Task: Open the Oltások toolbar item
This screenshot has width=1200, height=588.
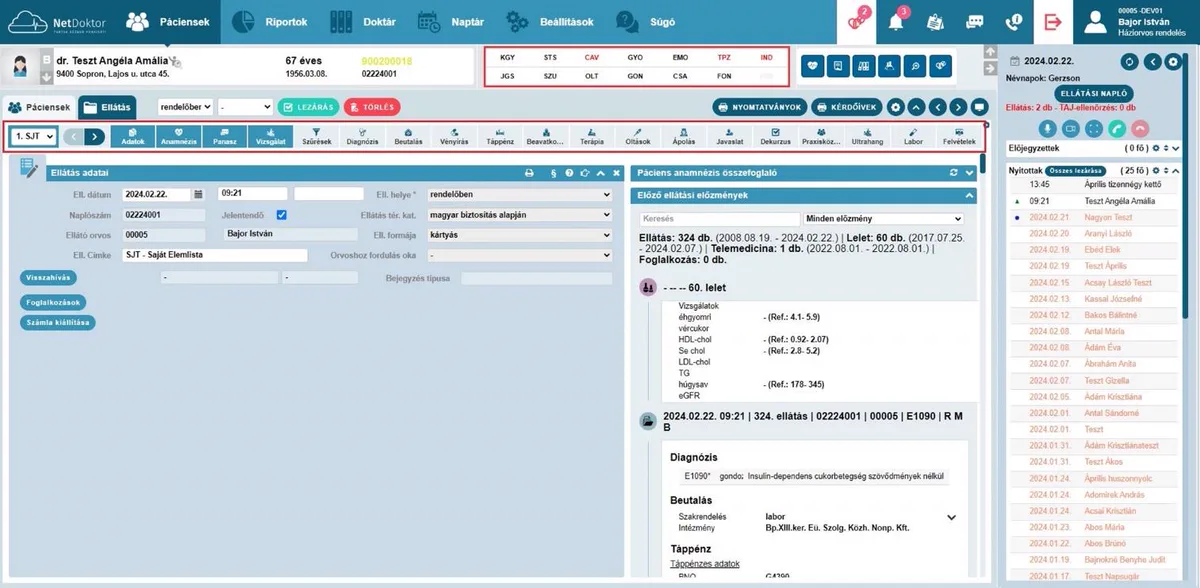Action: tap(638, 137)
